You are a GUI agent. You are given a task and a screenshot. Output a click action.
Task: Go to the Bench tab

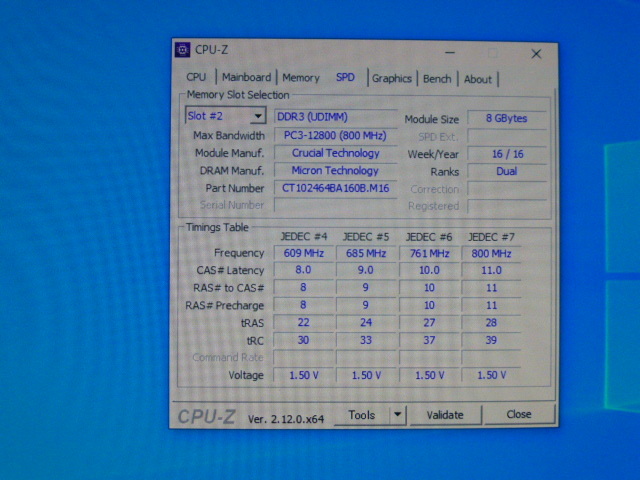437,78
